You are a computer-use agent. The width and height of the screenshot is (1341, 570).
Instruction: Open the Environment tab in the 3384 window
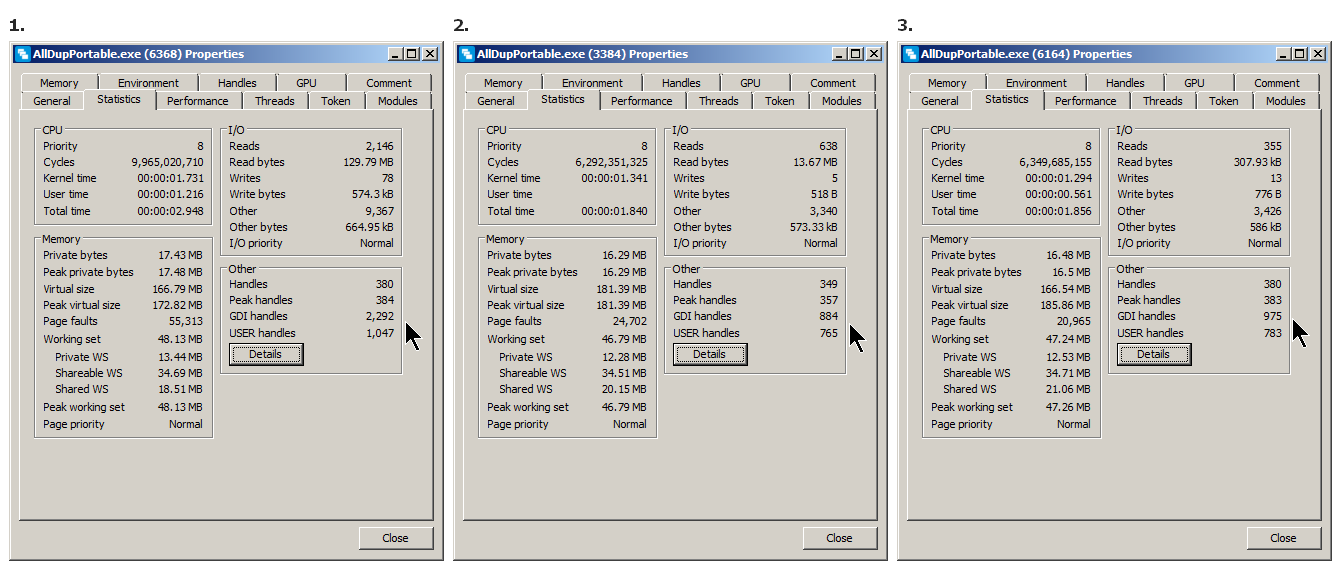pos(592,83)
